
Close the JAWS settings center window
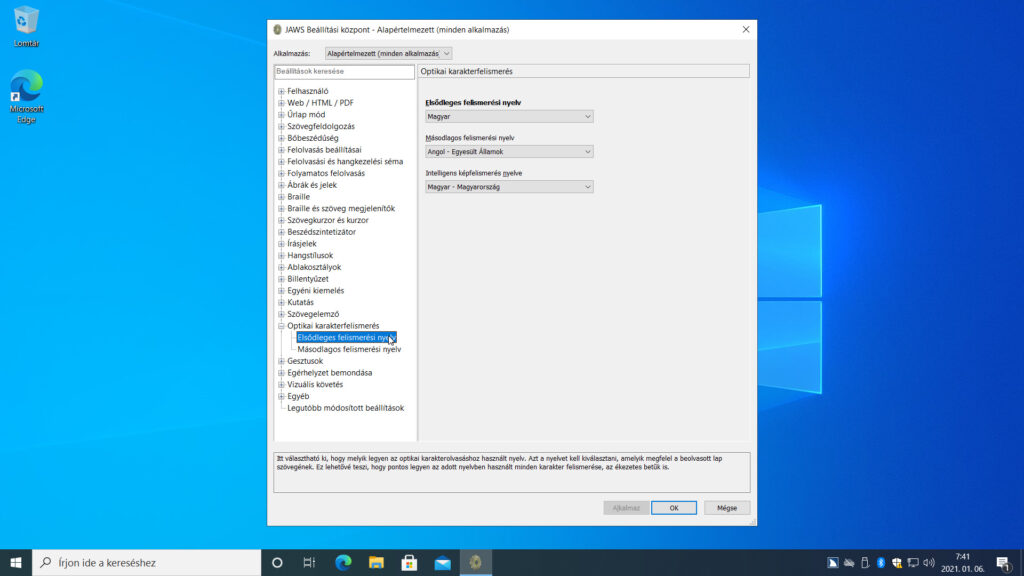746,29
